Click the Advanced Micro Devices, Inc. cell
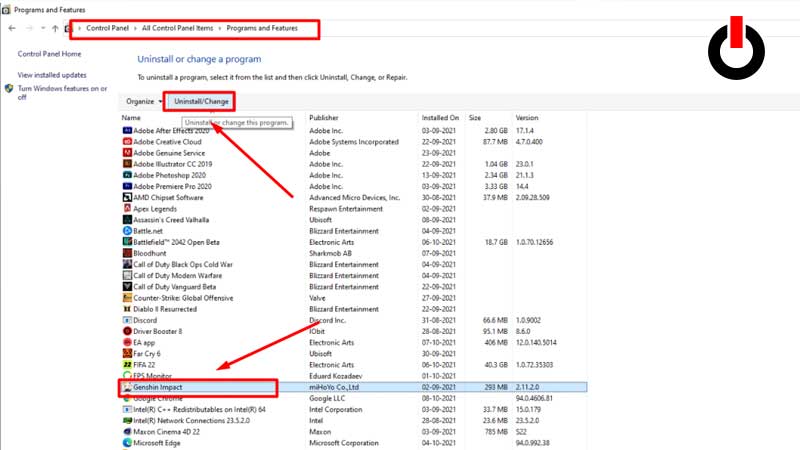This screenshot has width=800, height=450. 355,197
